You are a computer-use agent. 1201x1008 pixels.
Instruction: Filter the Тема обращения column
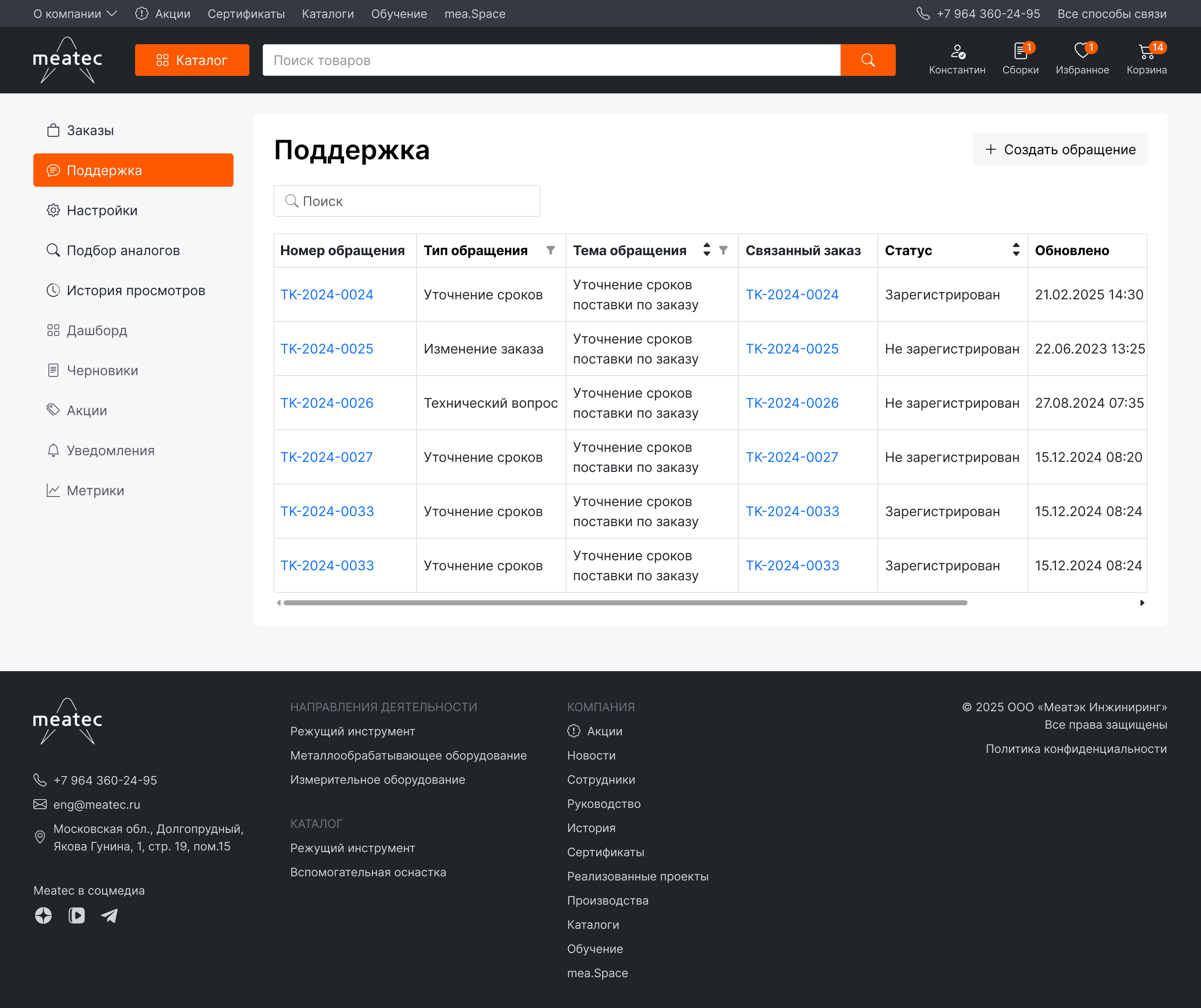(723, 251)
